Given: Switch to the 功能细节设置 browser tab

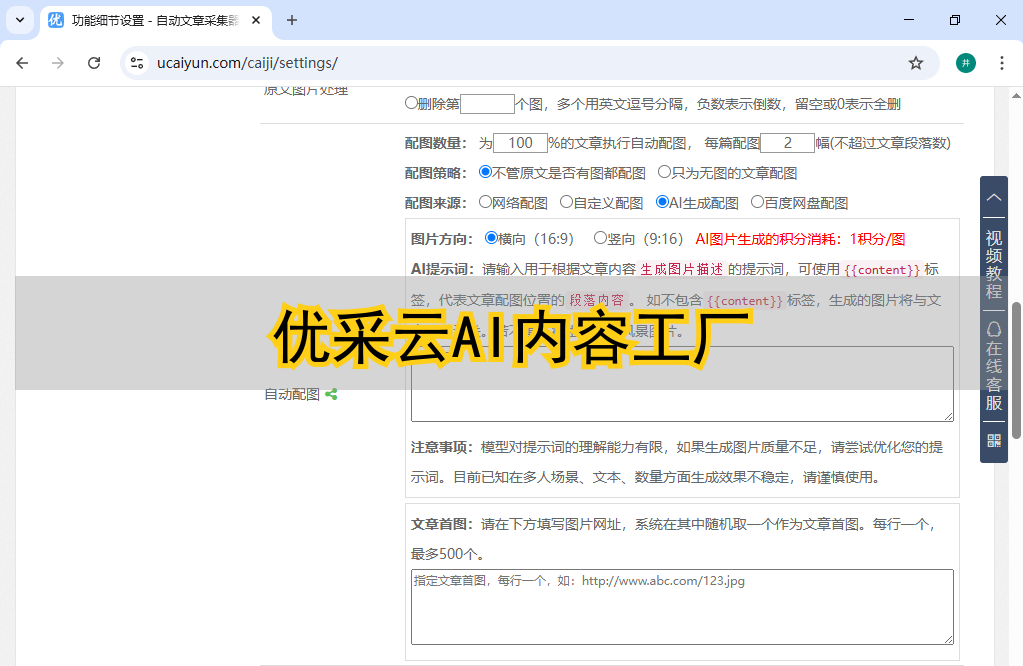Looking at the screenshot, I should (x=150, y=20).
